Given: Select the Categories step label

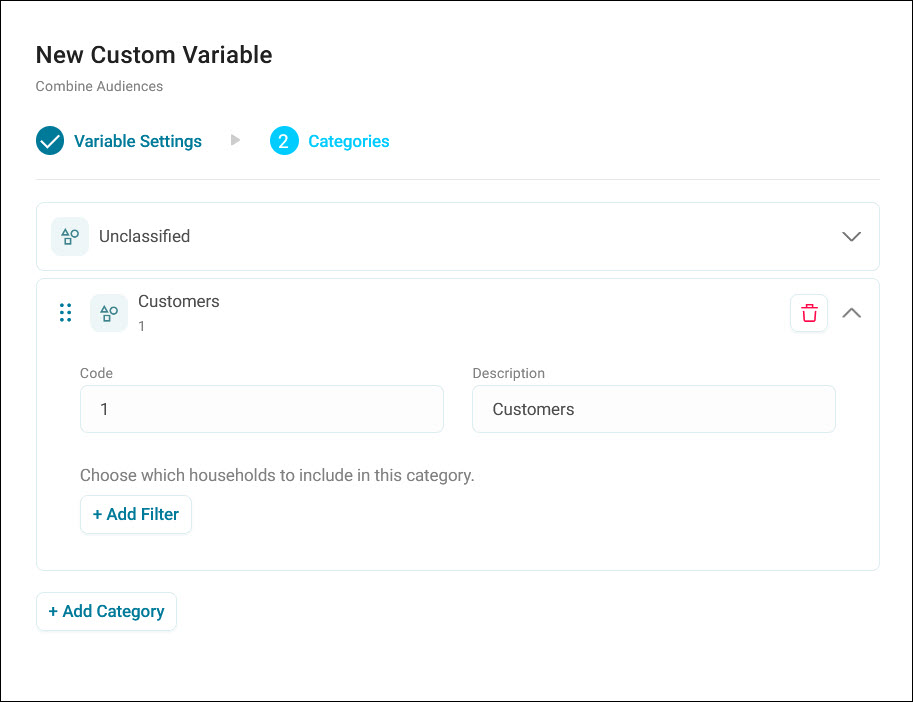Looking at the screenshot, I should pyautogui.click(x=349, y=141).
